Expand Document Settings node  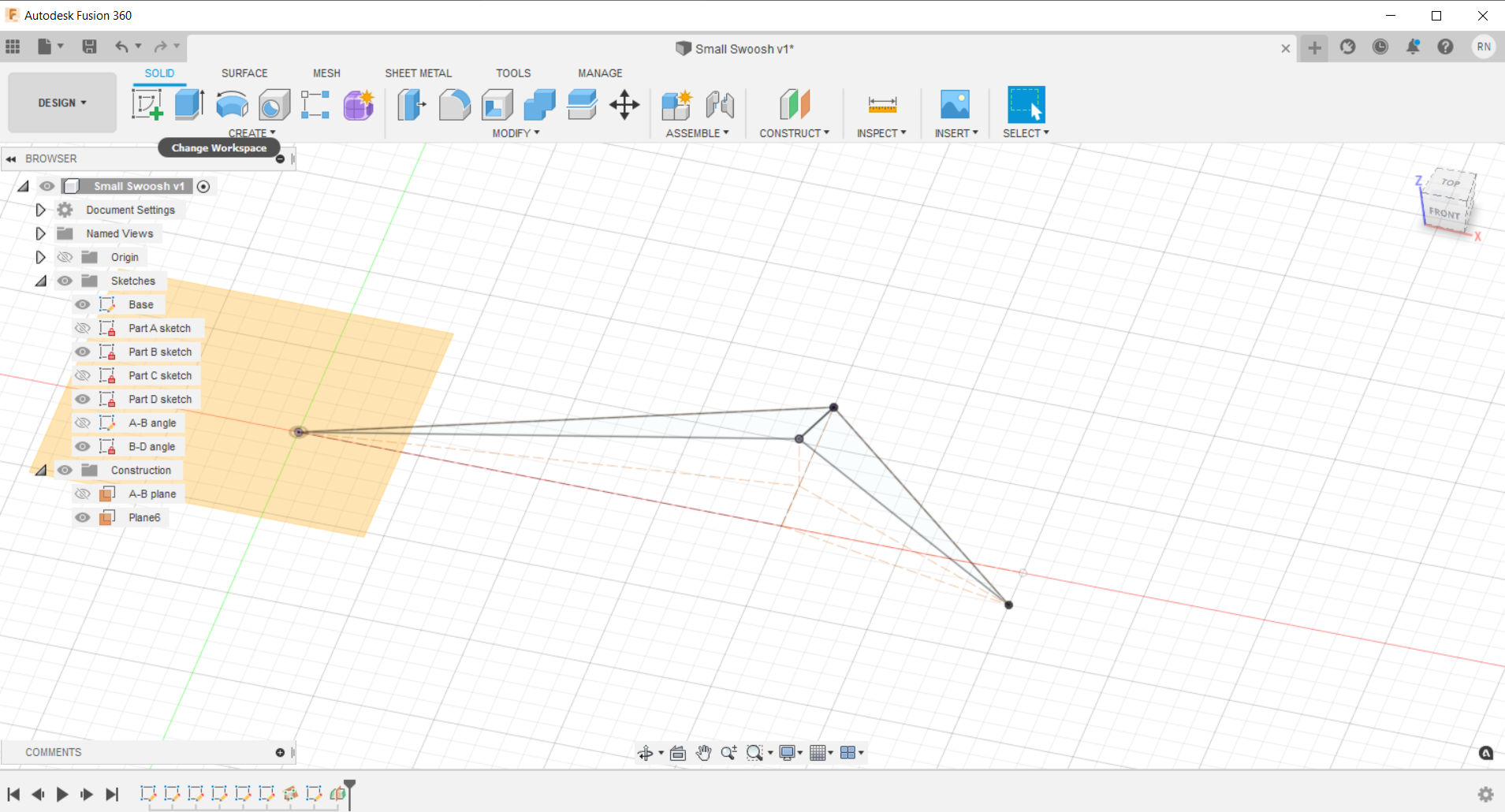pos(40,210)
